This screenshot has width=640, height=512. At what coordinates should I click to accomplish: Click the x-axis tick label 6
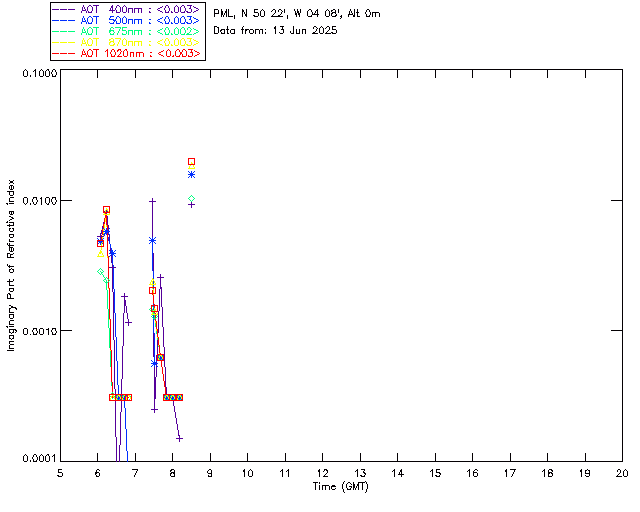(x=98, y=473)
